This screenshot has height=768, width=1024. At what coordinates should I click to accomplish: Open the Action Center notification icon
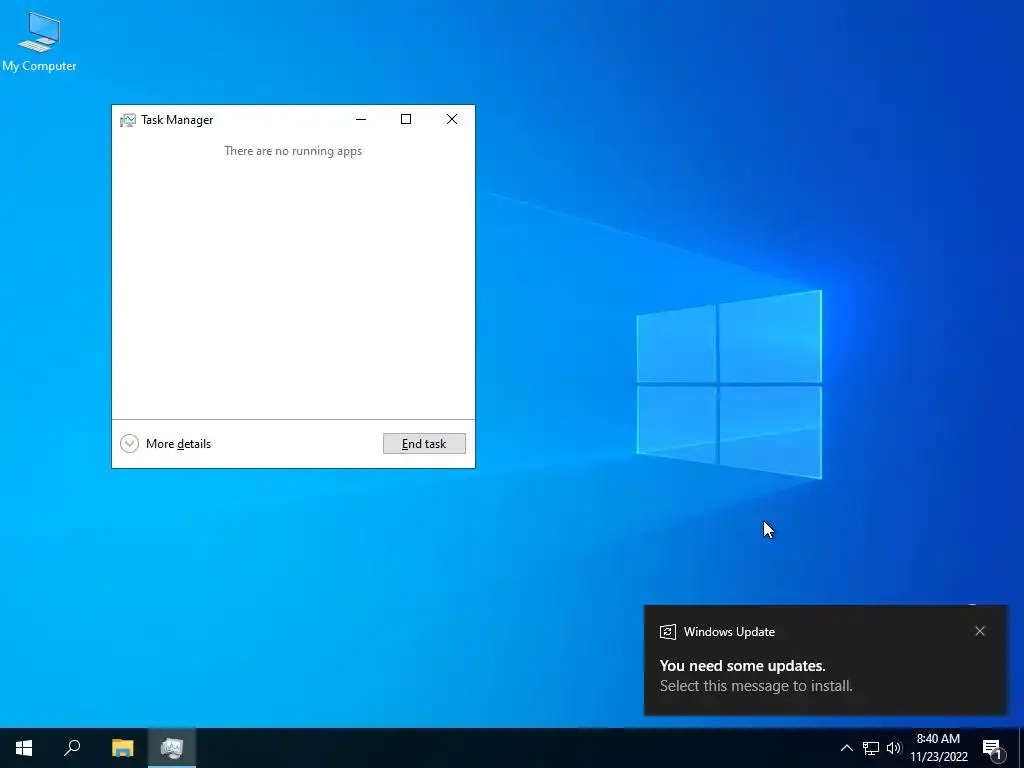(993, 748)
